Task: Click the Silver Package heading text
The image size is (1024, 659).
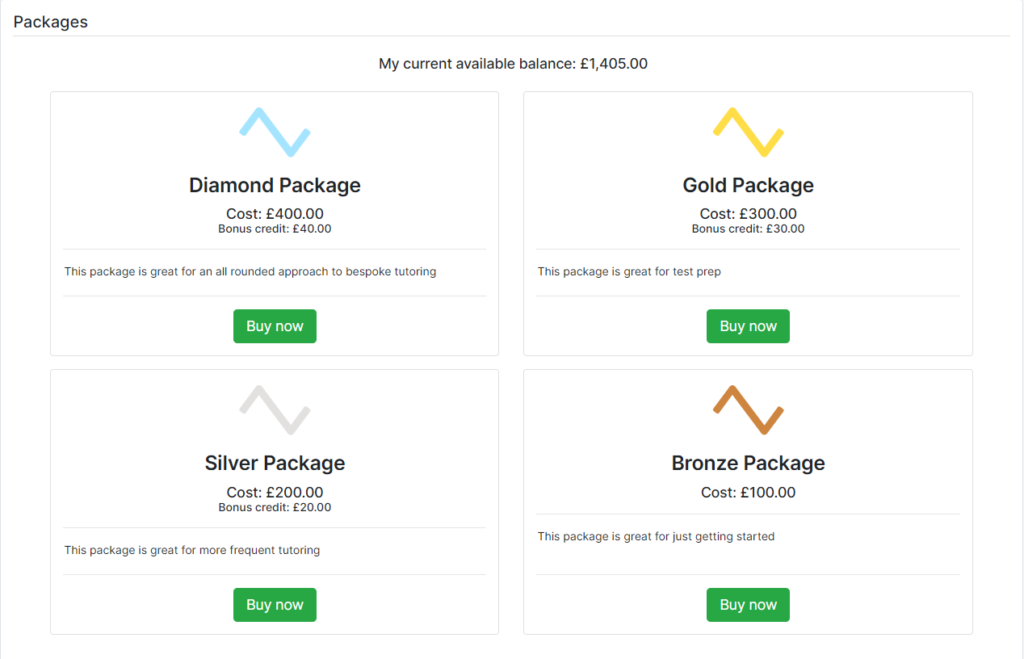Action: [x=275, y=463]
